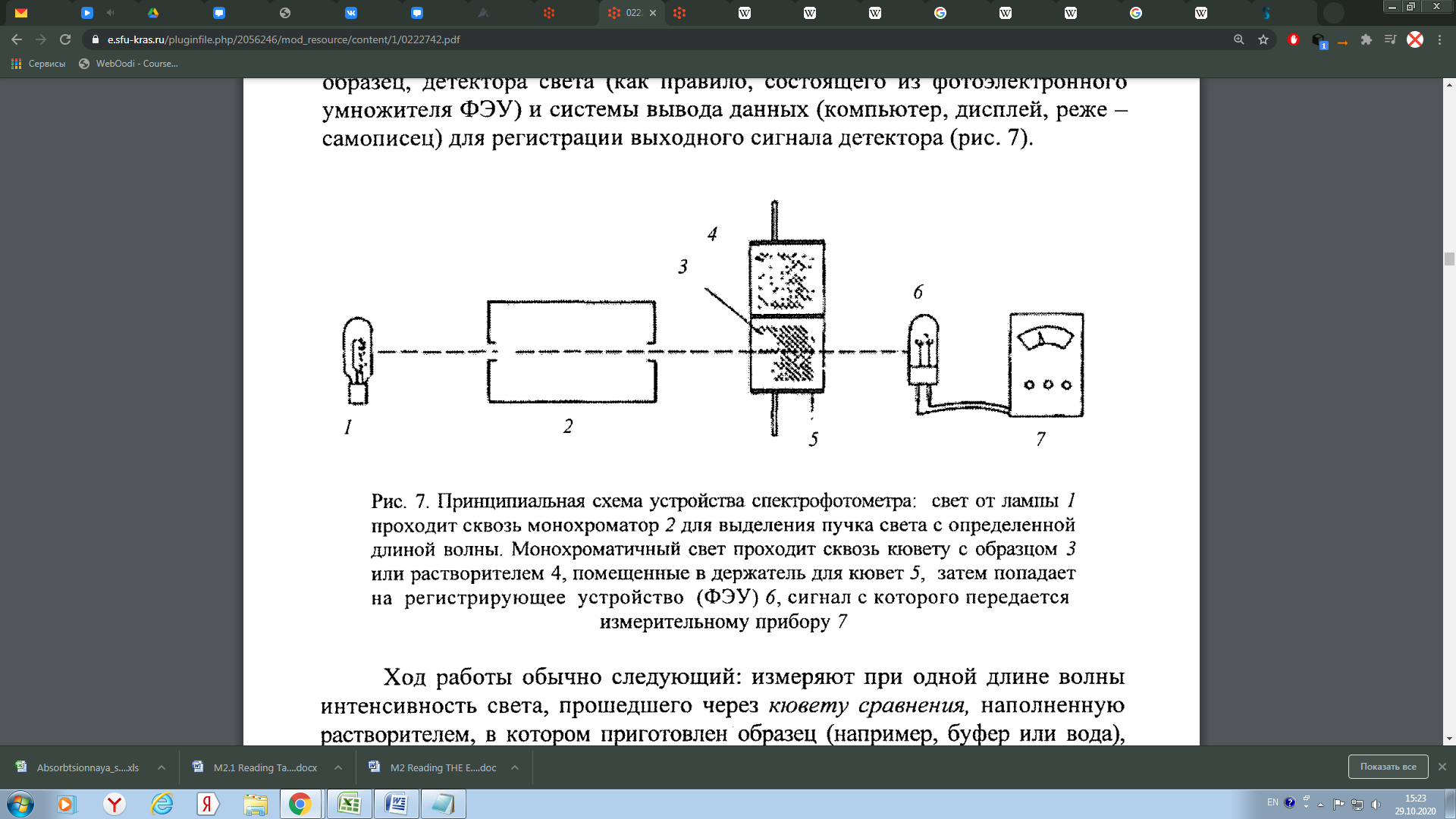Screen dimensions: 1456x819
Task: Open the zoom magnifier in the address bar
Action: tap(1239, 39)
